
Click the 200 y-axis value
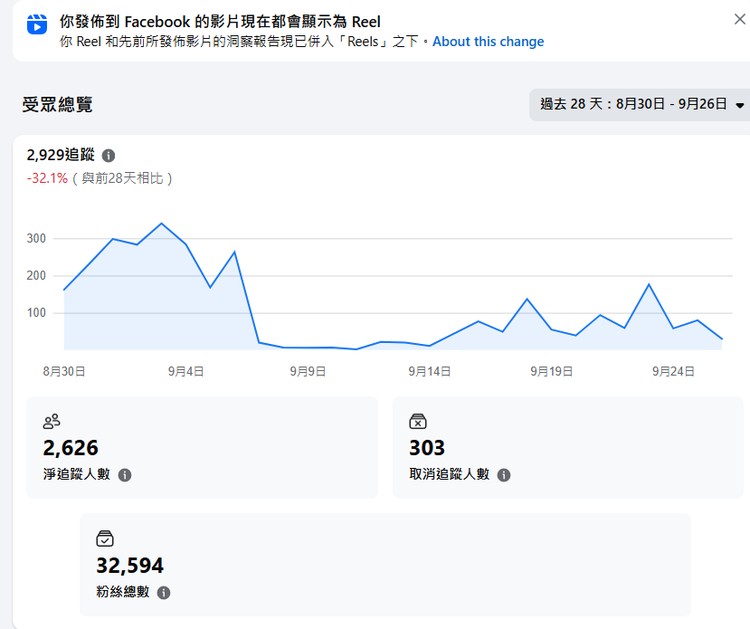click(x=36, y=276)
